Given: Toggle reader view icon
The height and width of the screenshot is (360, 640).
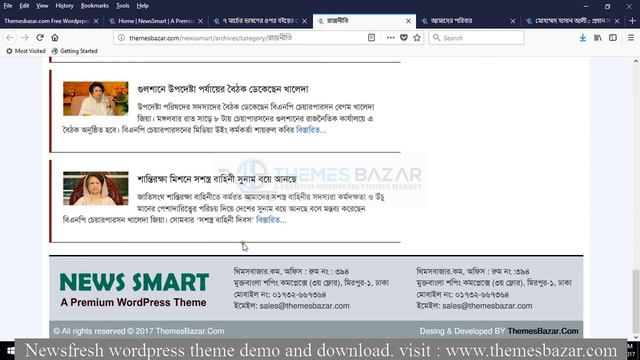Looking at the screenshot, I should click(371, 38).
